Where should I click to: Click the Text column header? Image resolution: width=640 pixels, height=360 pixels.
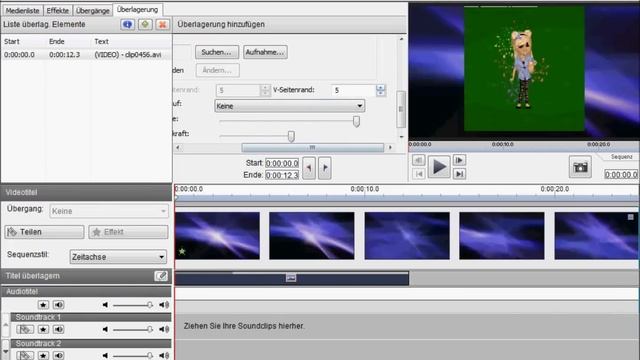pos(101,41)
